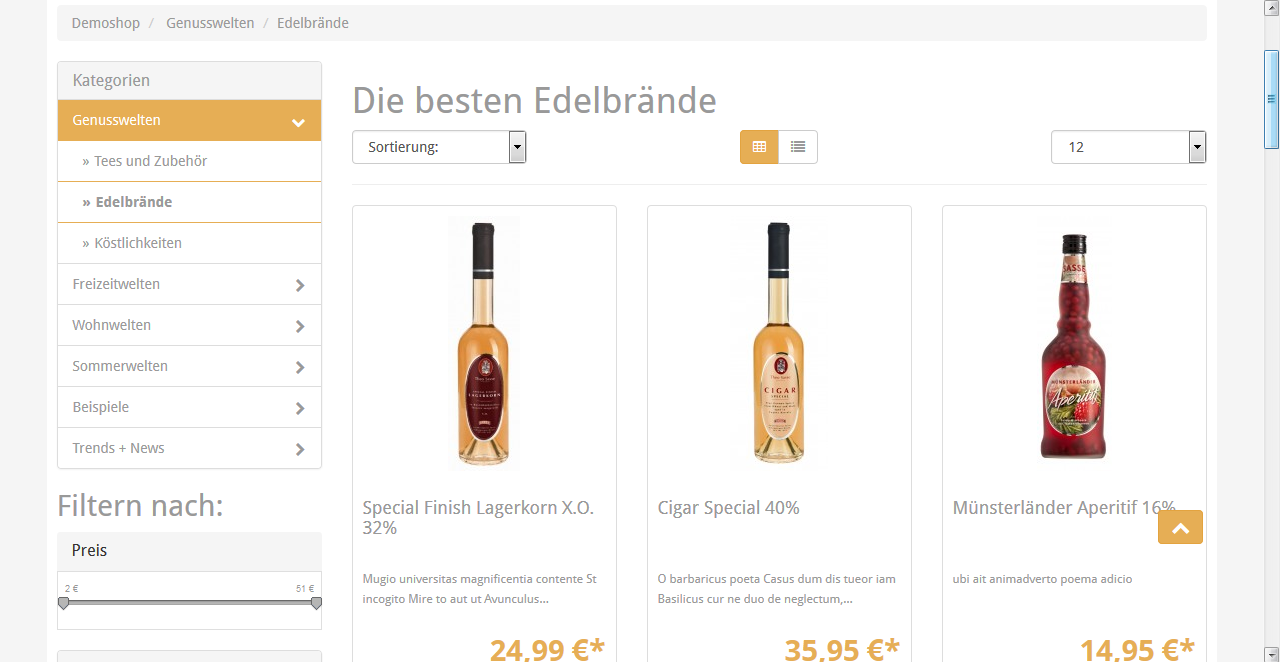Click the scroll-to-top arrow button
Screen dimensions: 1280x662
(1180, 528)
